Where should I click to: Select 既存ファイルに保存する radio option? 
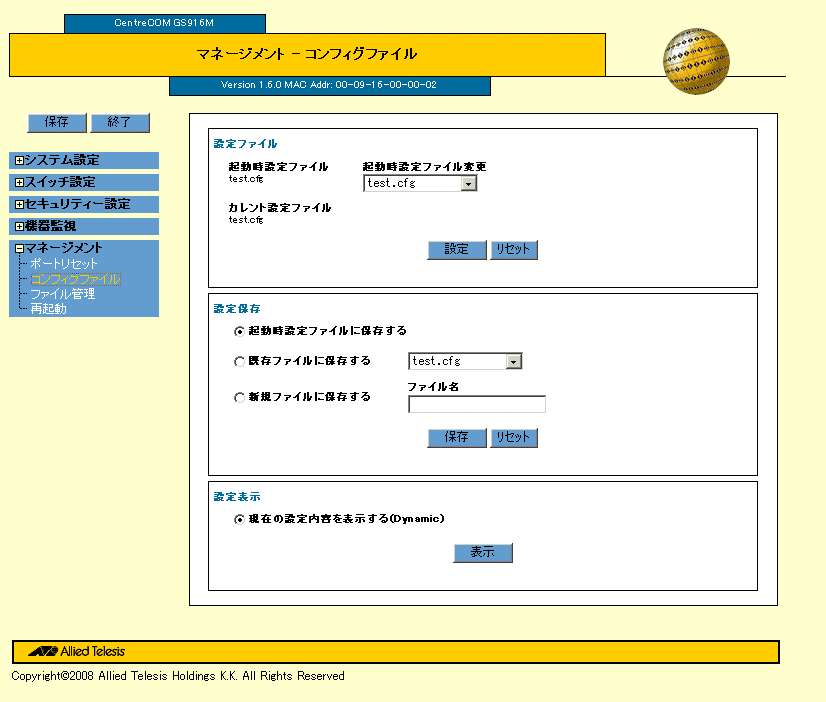(239, 361)
